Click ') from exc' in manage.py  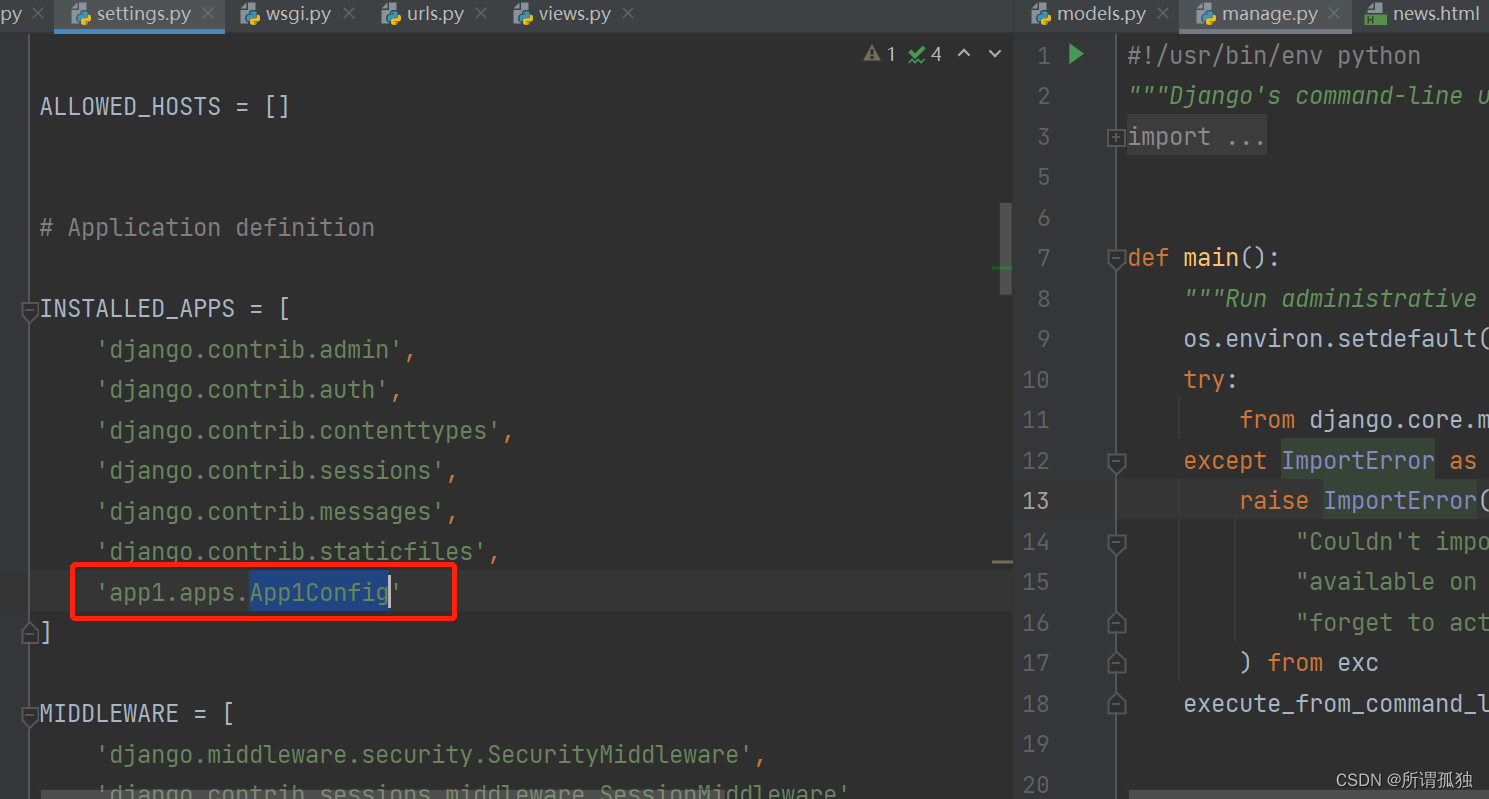click(x=1309, y=663)
